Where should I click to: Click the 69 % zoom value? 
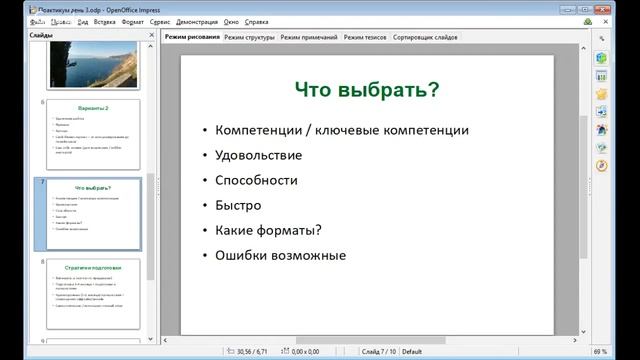point(600,351)
